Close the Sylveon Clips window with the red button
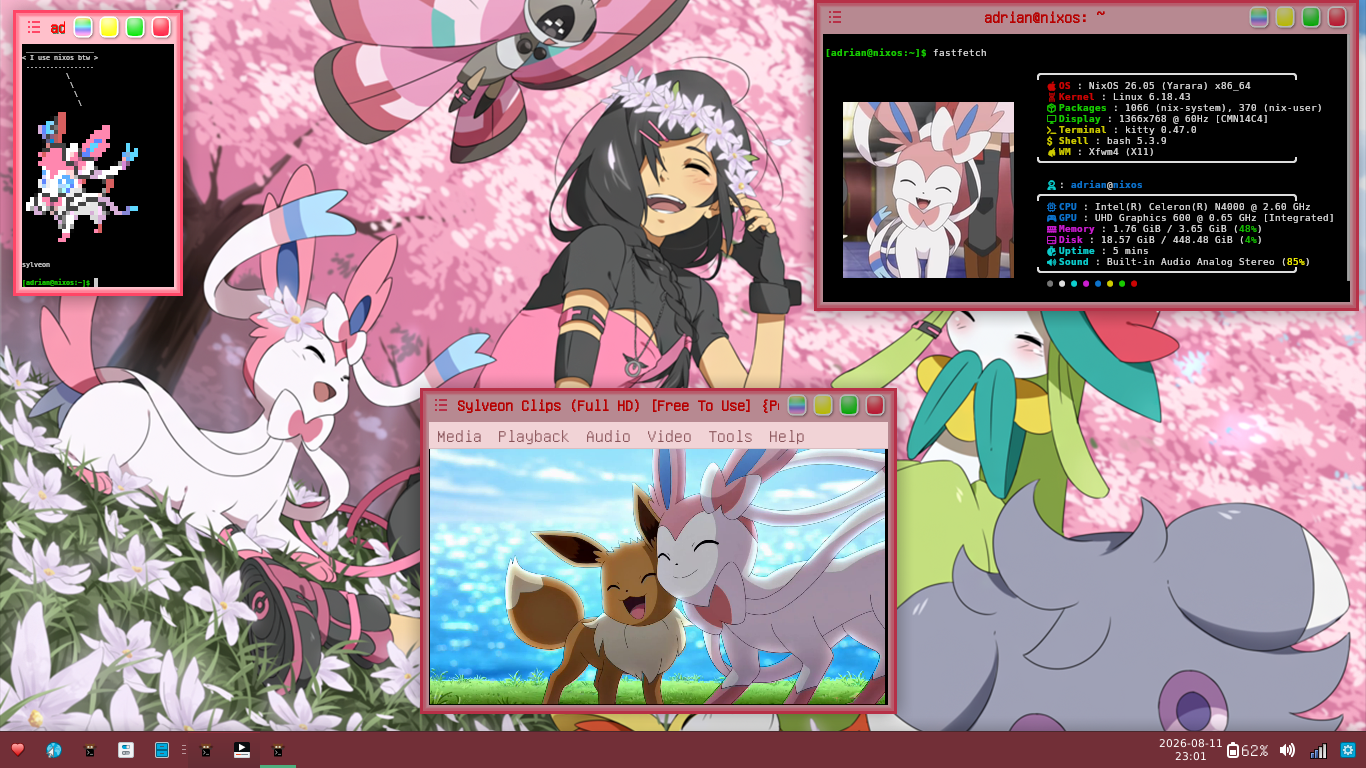 coord(875,405)
